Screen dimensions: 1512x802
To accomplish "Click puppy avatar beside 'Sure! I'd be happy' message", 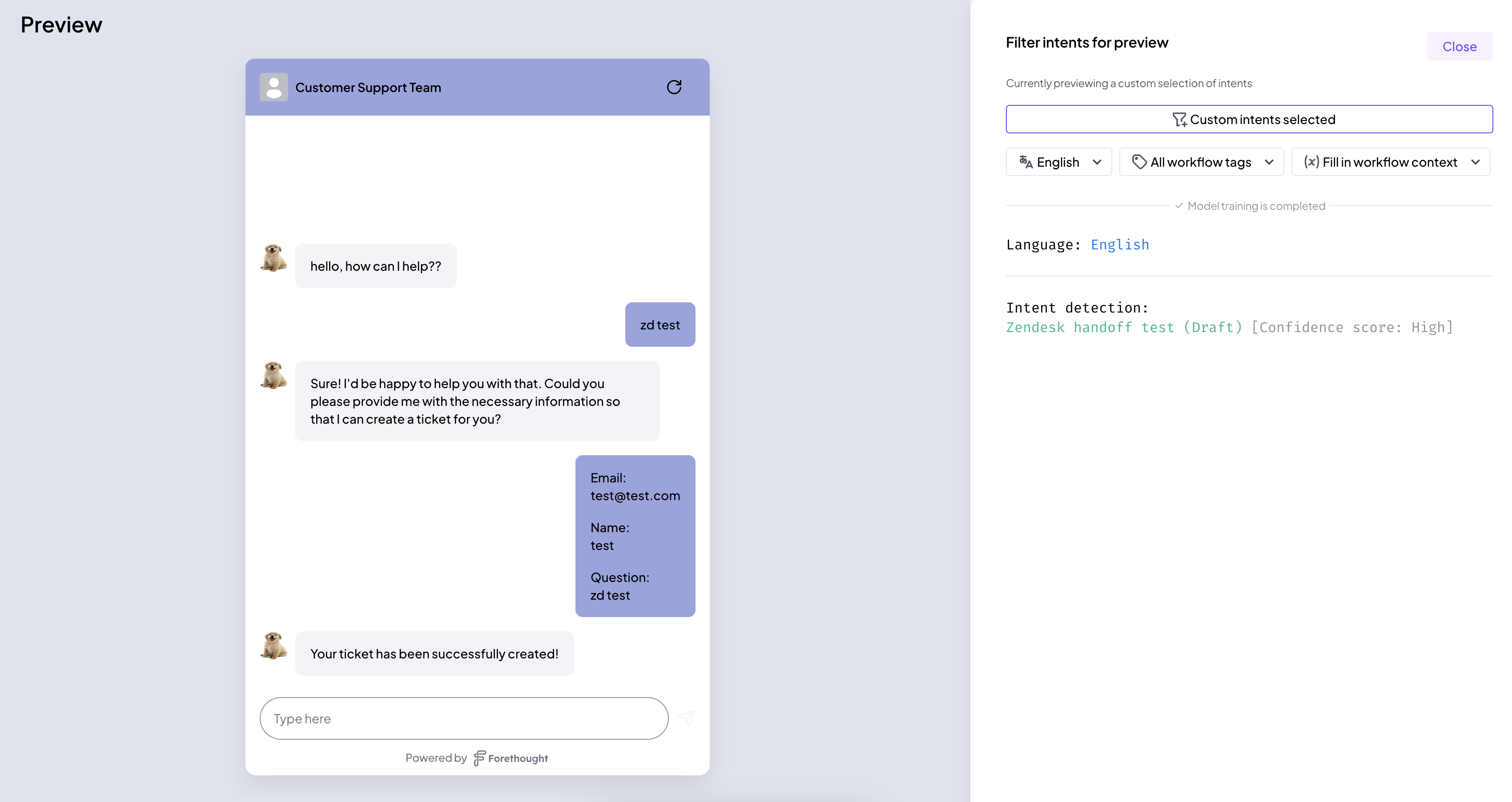I will click(273, 376).
